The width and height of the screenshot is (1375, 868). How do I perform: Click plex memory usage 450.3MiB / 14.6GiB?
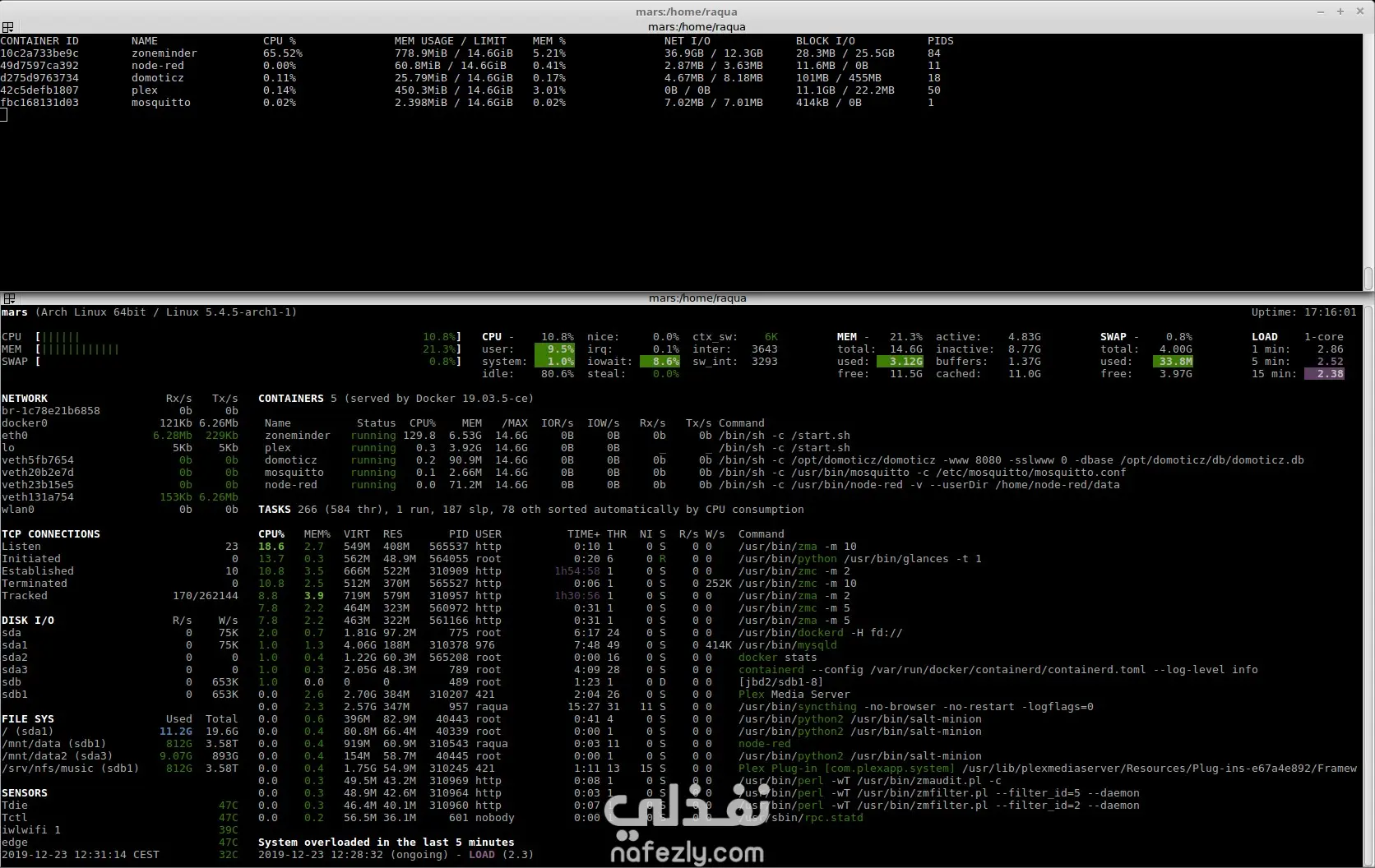454,90
